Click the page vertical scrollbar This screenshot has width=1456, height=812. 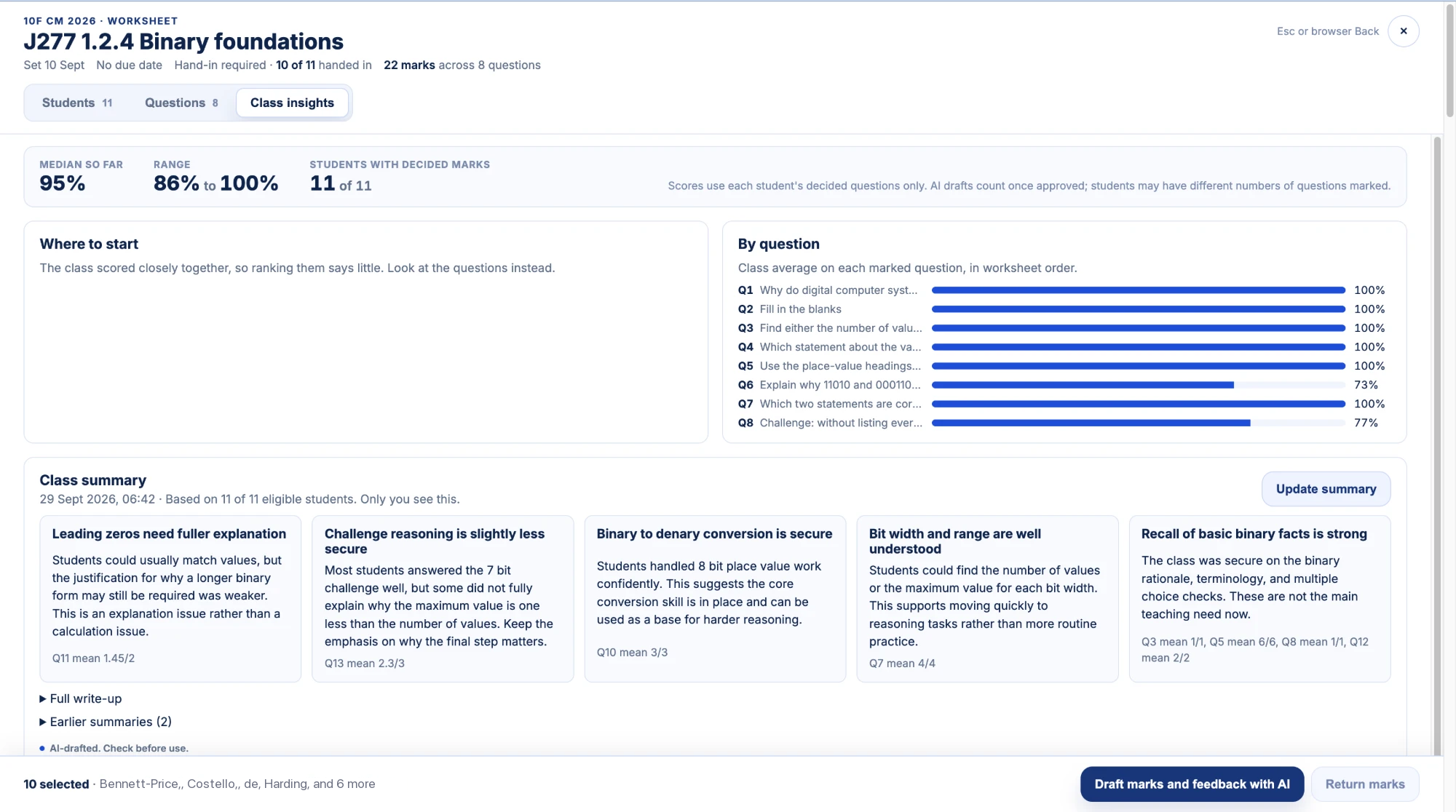point(1449,62)
